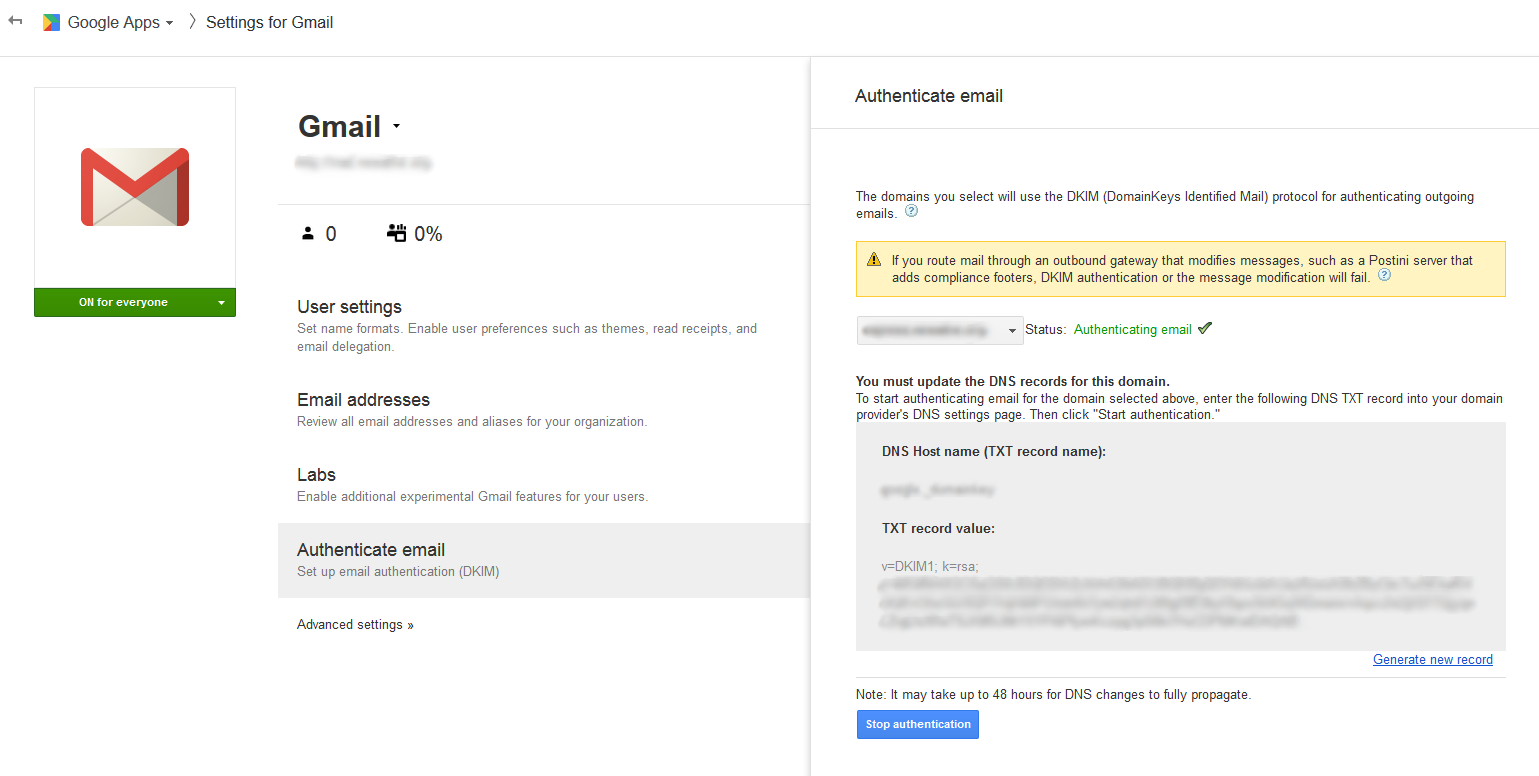1539x776 pixels.
Task: Click the usage percentage people icon
Action: click(396, 233)
